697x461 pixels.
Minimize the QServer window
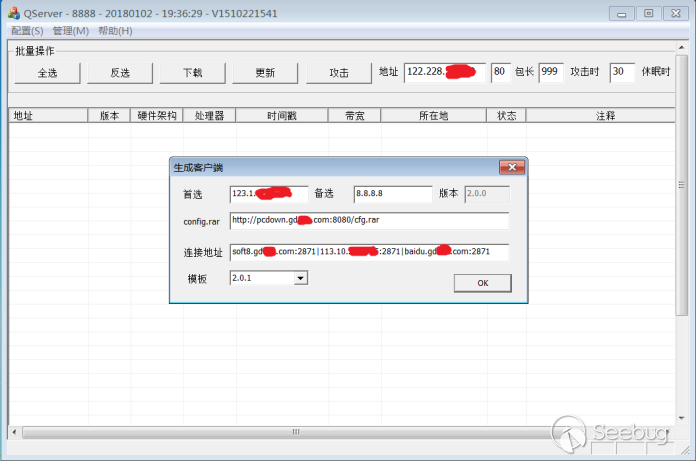(621, 13)
